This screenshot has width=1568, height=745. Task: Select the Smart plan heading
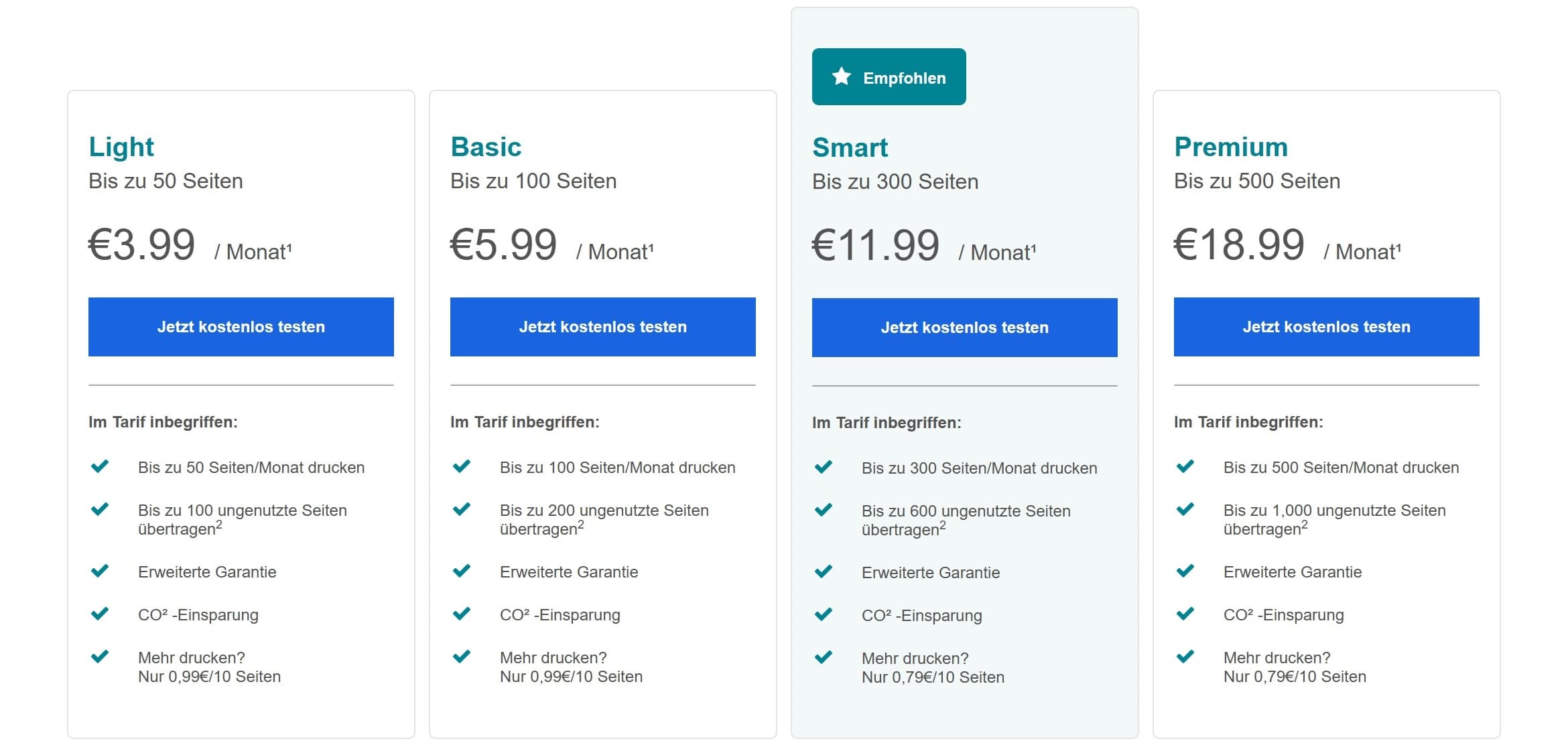pyautogui.click(x=850, y=148)
